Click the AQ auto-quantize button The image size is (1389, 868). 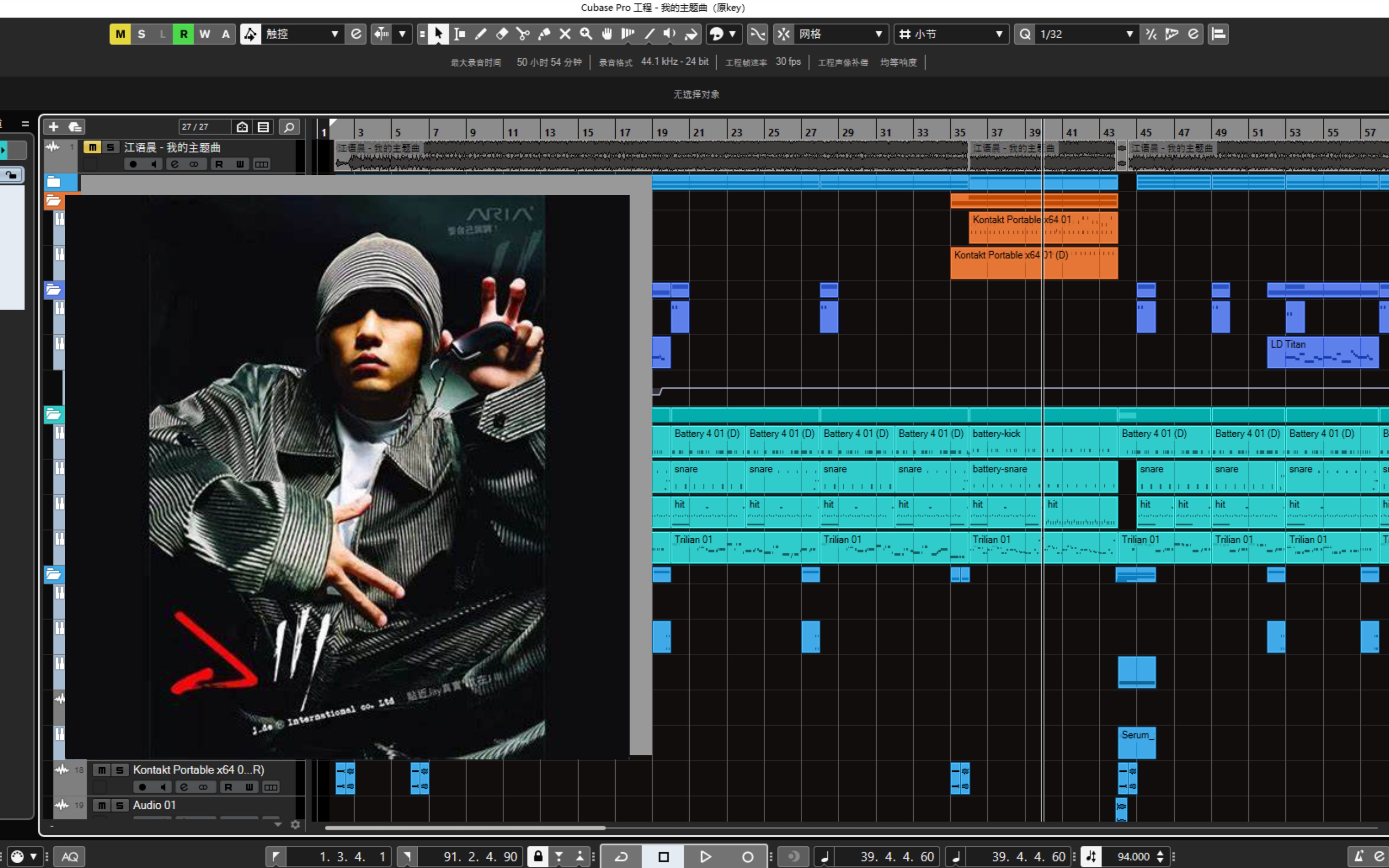click(69, 857)
